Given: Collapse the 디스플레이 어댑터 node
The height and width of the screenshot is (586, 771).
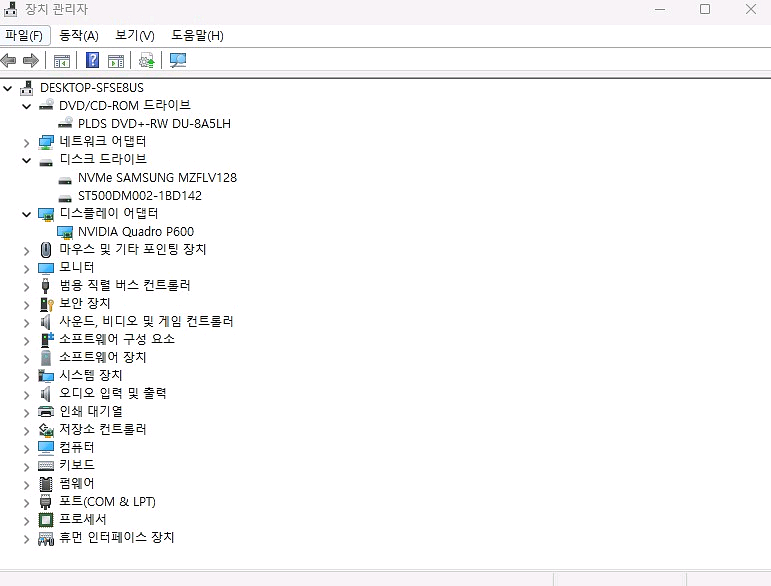Looking at the screenshot, I should click(27, 214).
